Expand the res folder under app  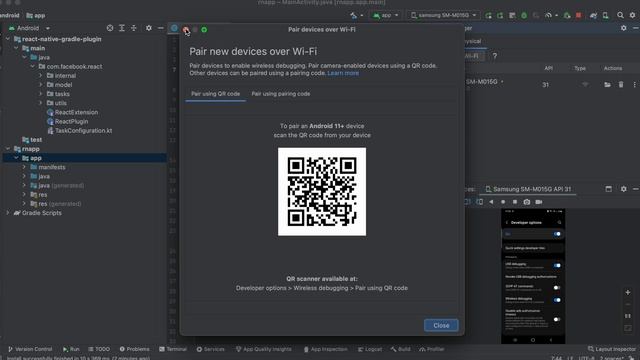(24, 195)
